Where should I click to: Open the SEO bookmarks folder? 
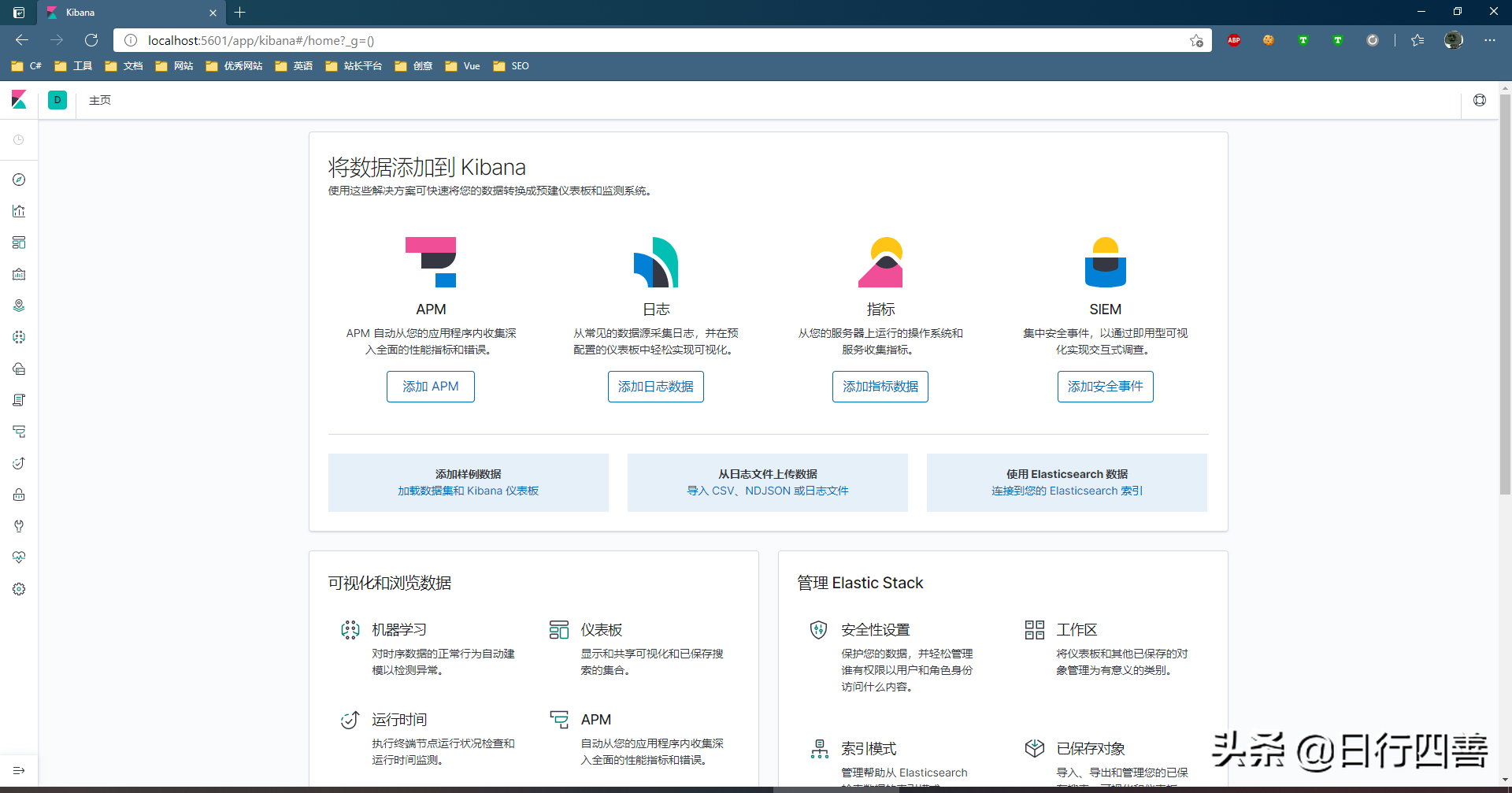[x=511, y=66]
